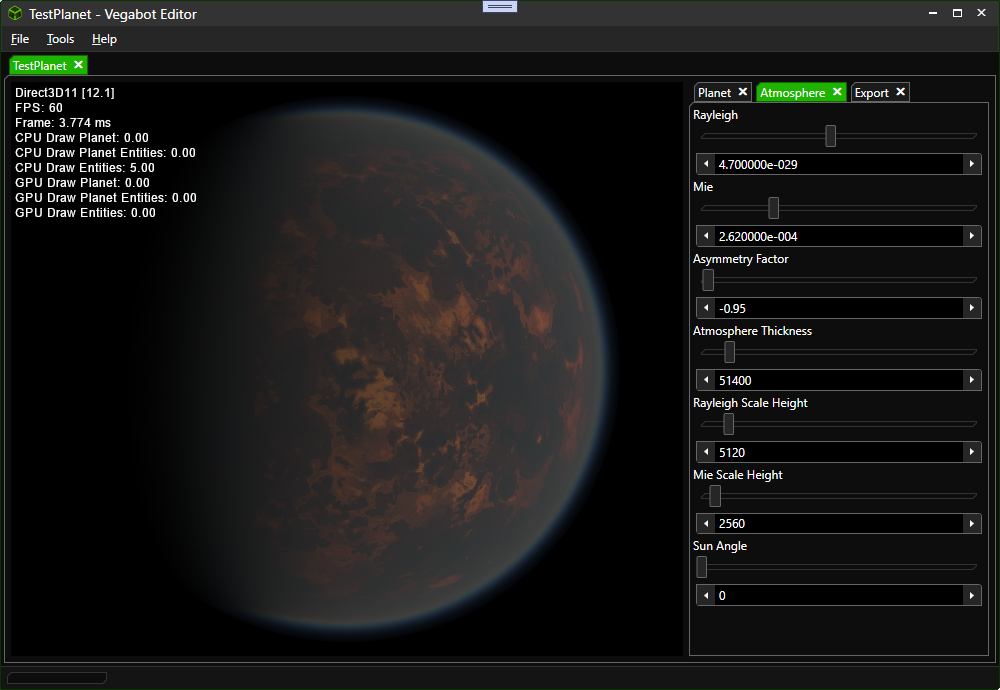Decrease Asymmetry Factor with left arrow
Viewport: 1000px width, 690px height.
706,308
